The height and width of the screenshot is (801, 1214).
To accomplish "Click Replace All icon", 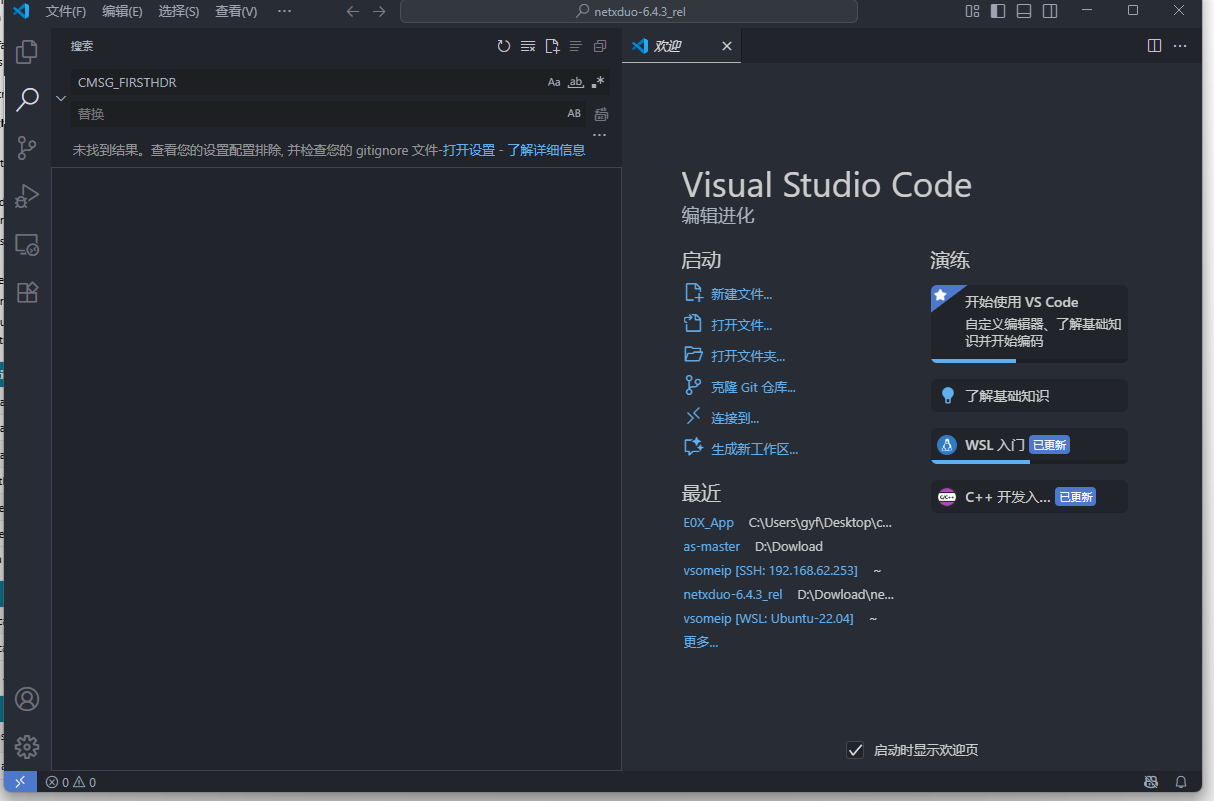I will point(601,114).
